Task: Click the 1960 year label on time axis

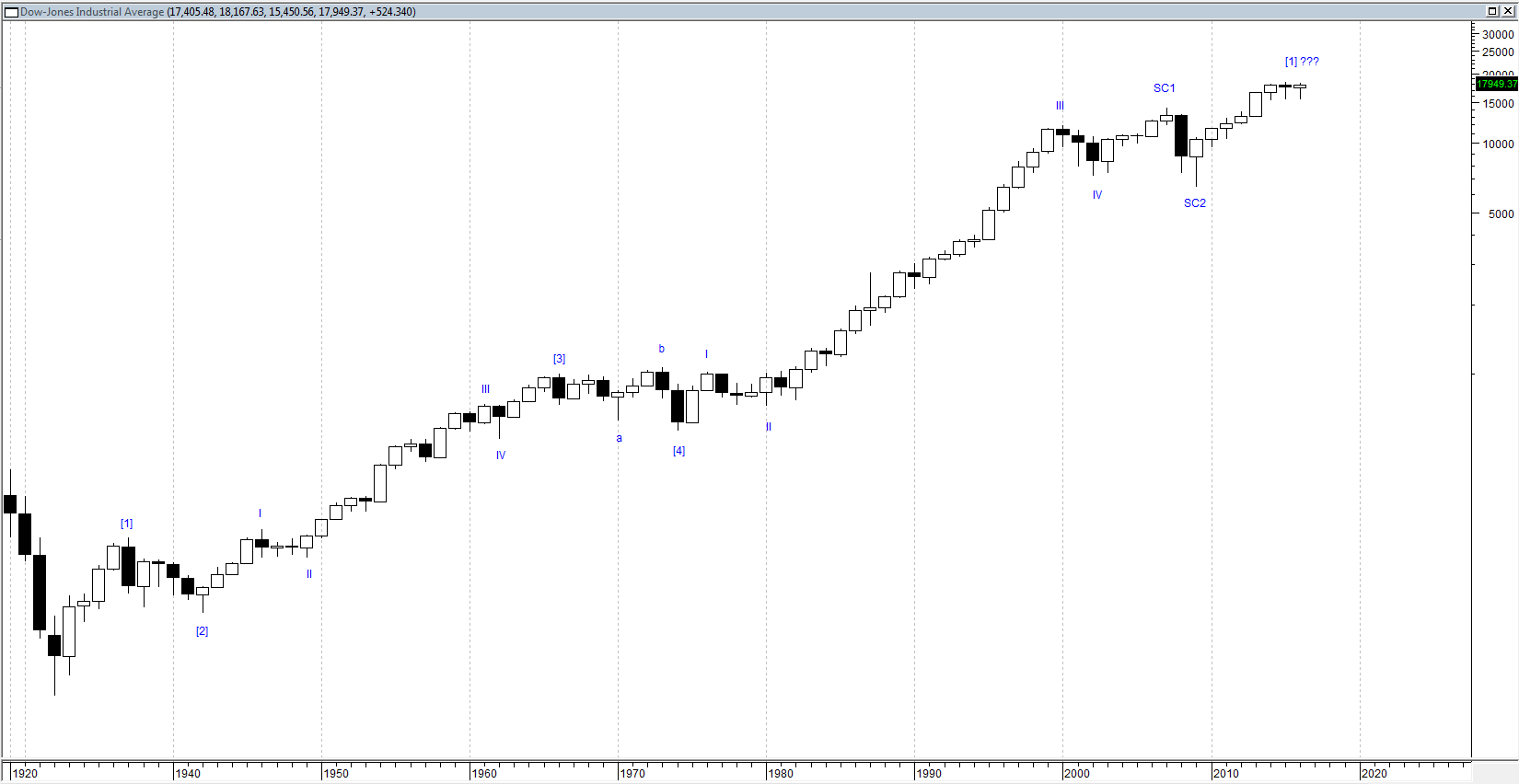Action: click(x=483, y=773)
